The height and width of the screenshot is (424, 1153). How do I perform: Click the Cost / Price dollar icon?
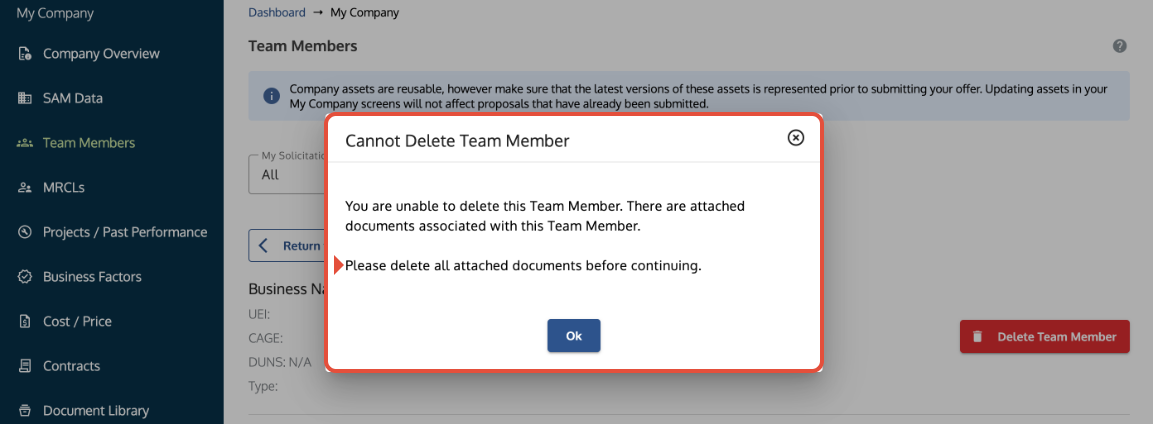(24, 321)
